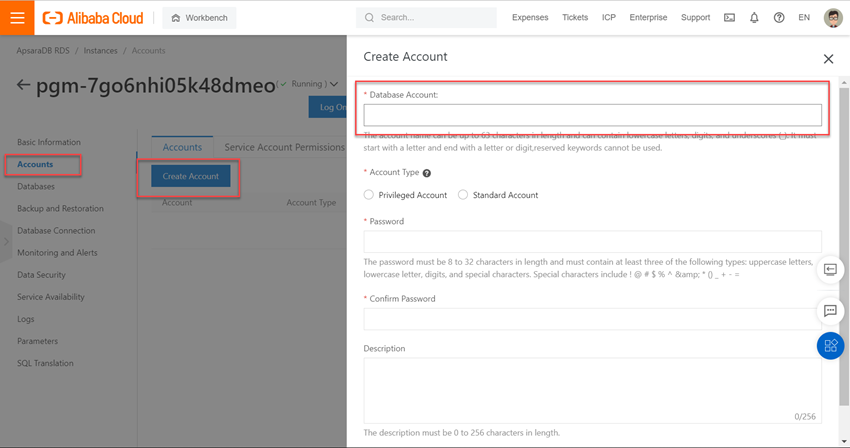Close the Create Account panel
Image resolution: width=850 pixels, height=448 pixels.
(x=828, y=59)
